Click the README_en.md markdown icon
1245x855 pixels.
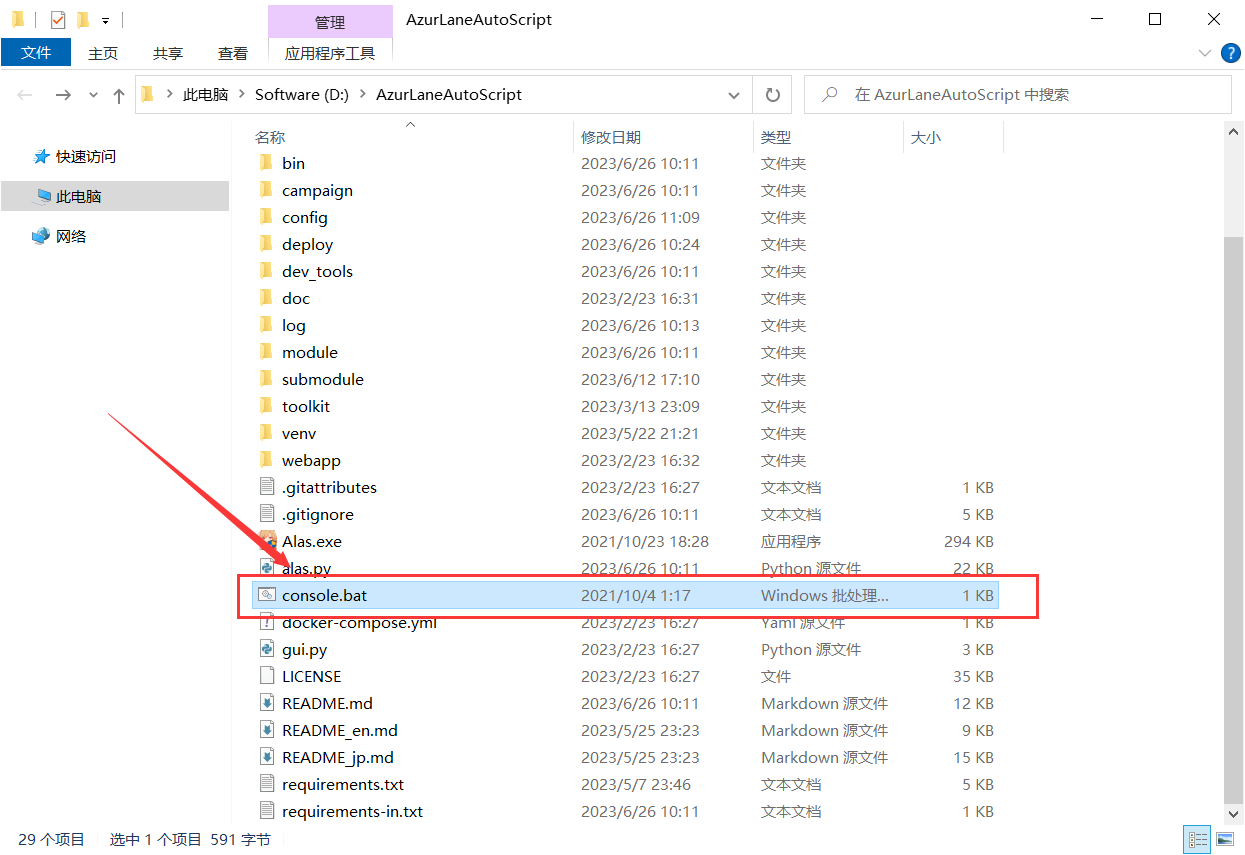[x=266, y=730]
